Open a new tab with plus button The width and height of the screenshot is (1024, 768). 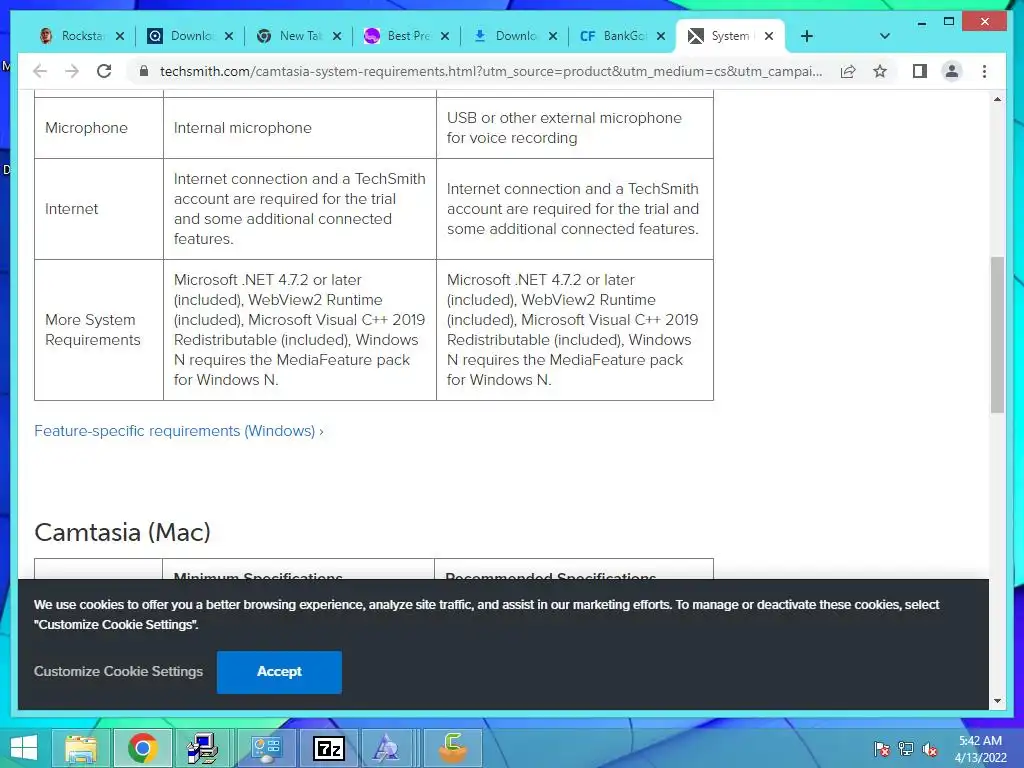pyautogui.click(x=807, y=36)
